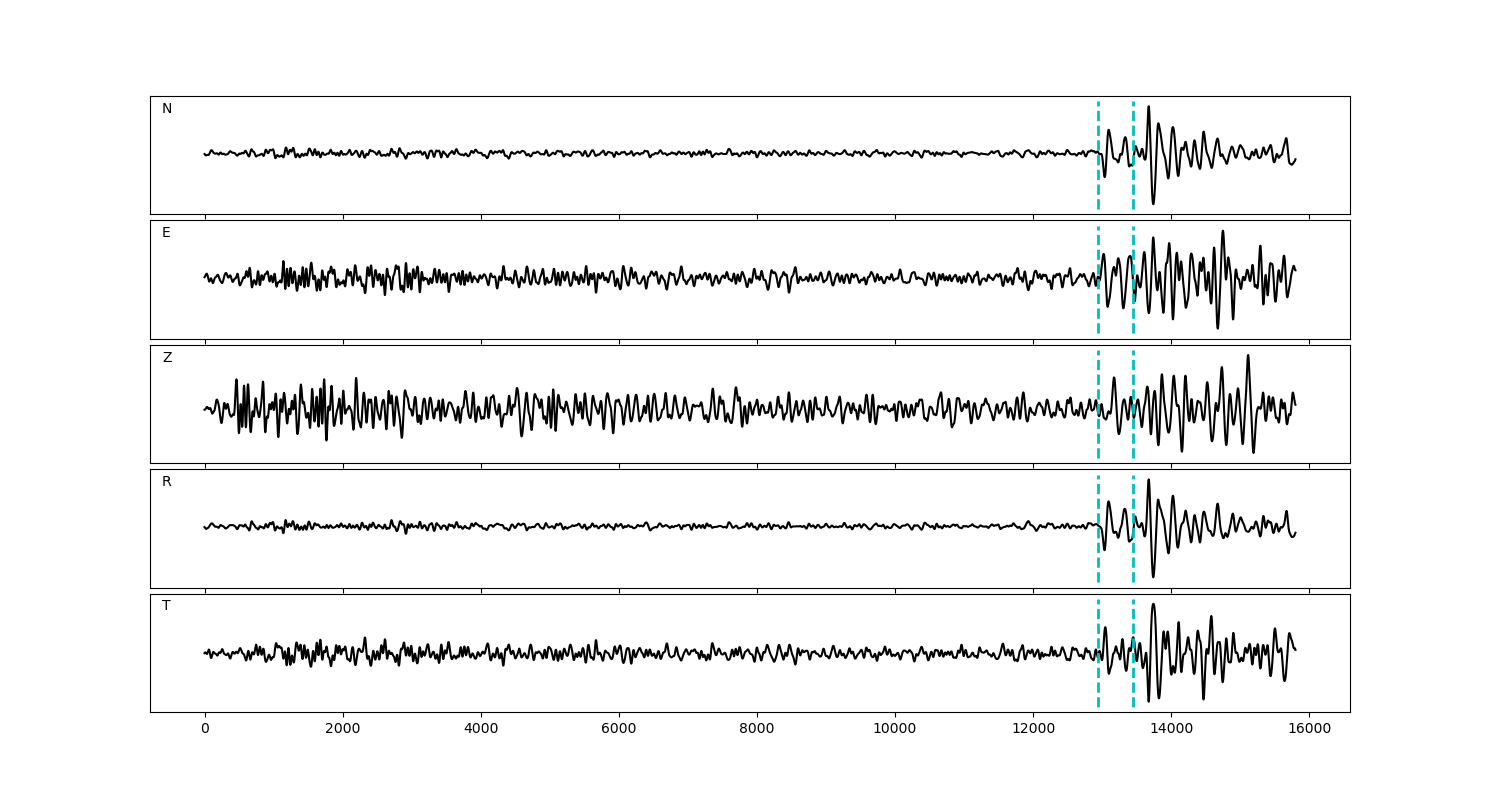Click the R panel label
Viewport: 1500px width, 800px height.
click(x=167, y=482)
